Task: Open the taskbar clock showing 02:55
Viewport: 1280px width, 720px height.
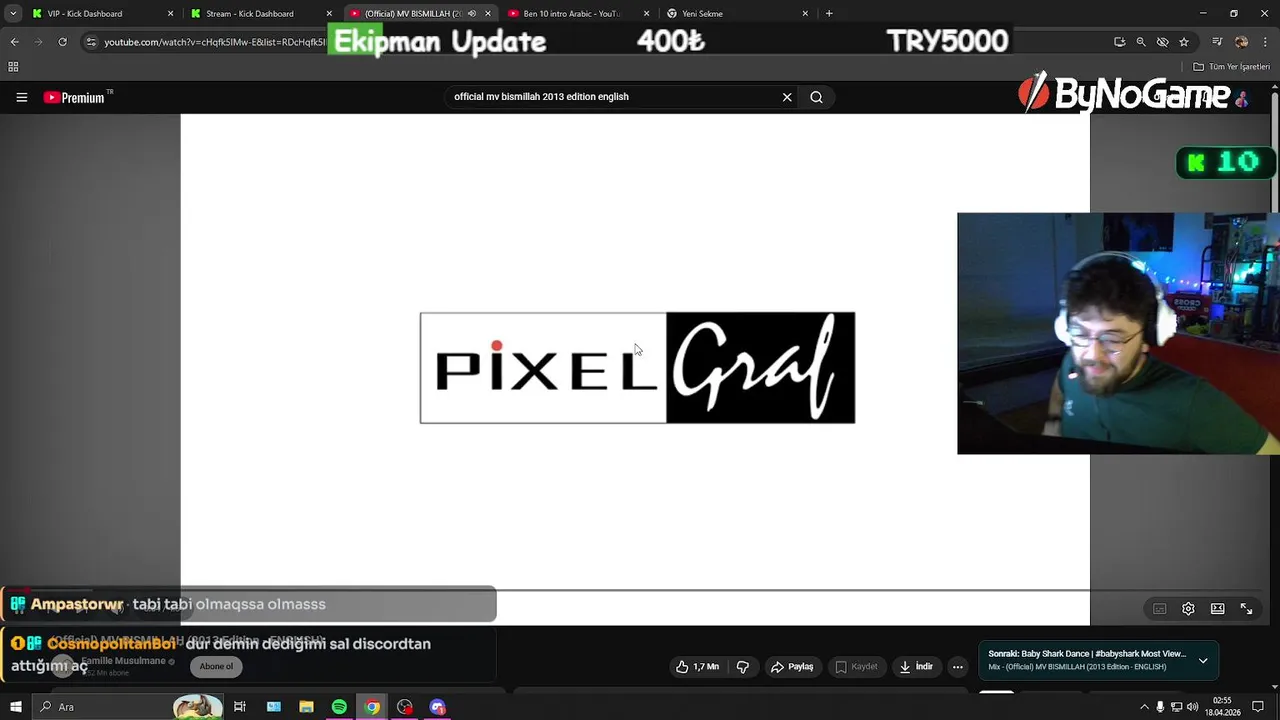Action: point(1222,707)
